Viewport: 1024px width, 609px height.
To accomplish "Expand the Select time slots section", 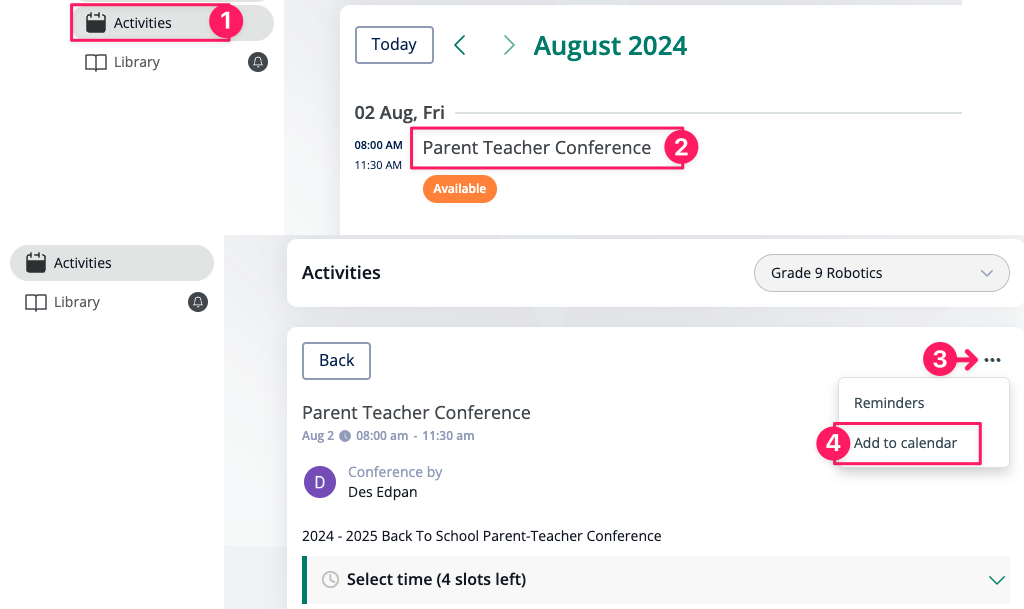I will click(x=657, y=580).
